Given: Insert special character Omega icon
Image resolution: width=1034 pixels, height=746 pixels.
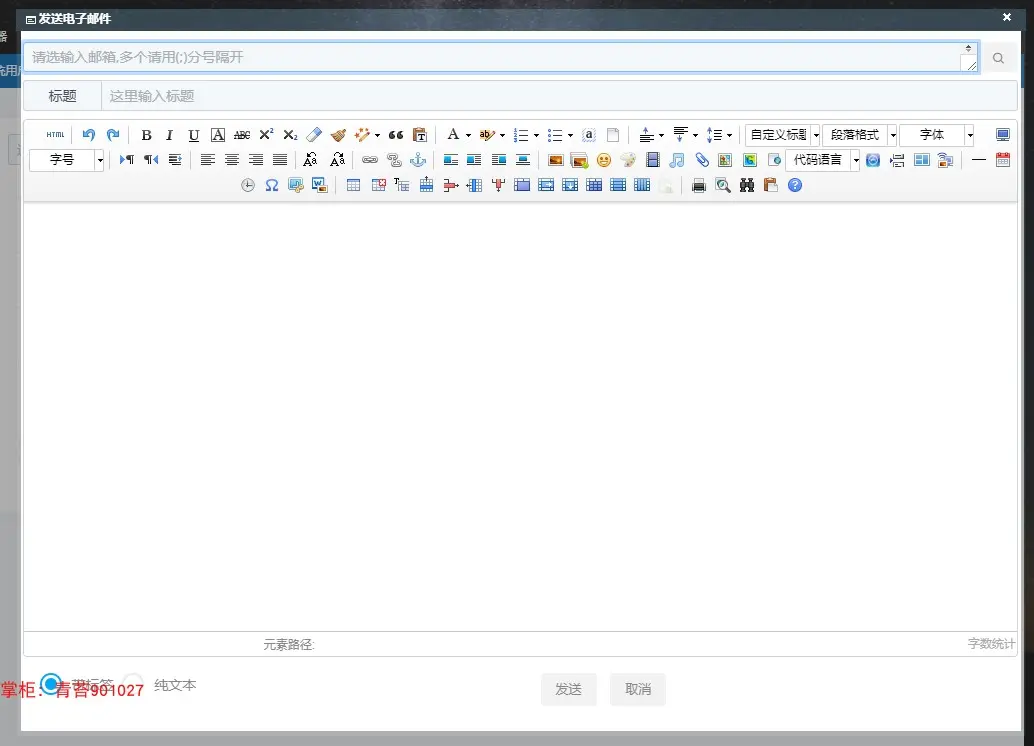Looking at the screenshot, I should tap(272, 185).
